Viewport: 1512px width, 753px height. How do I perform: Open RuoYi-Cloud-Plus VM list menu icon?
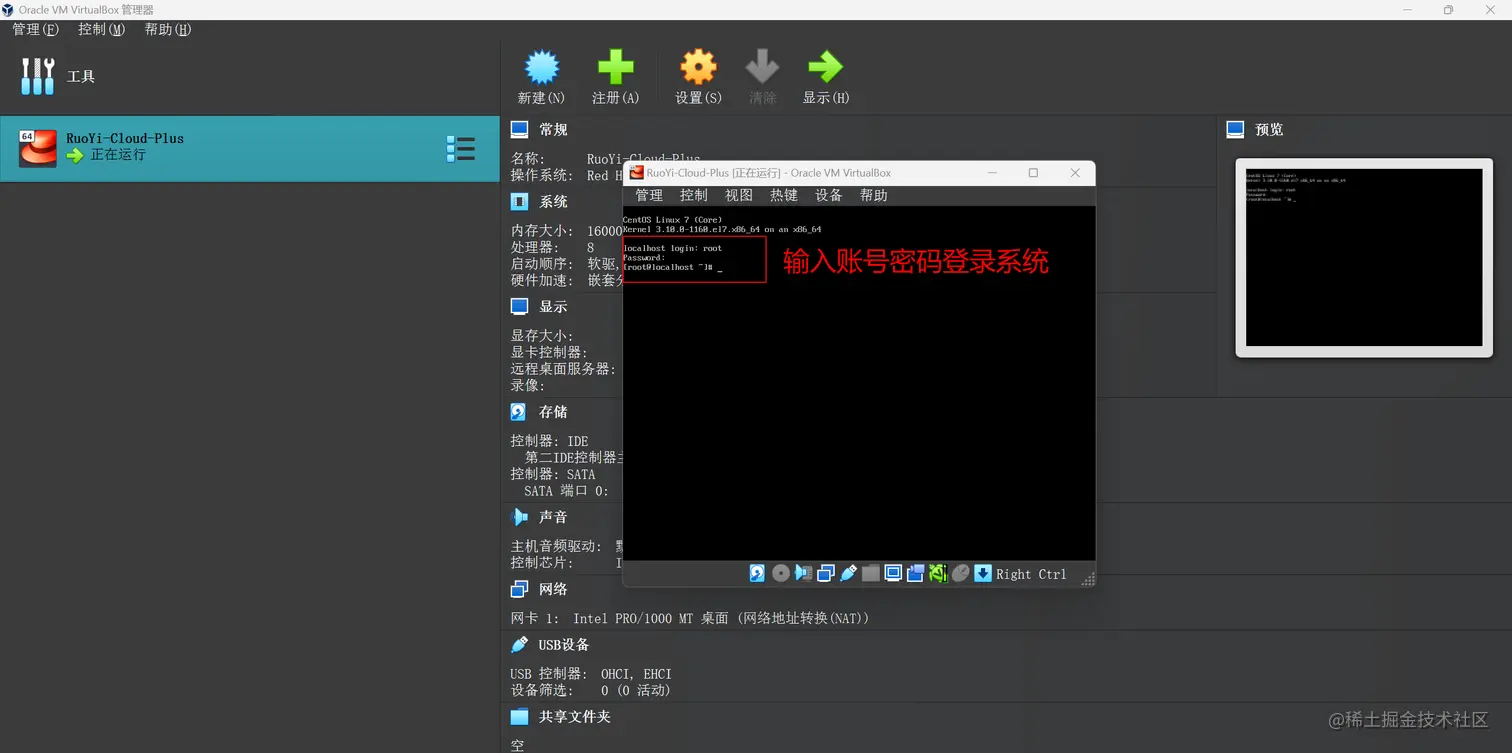(x=460, y=148)
